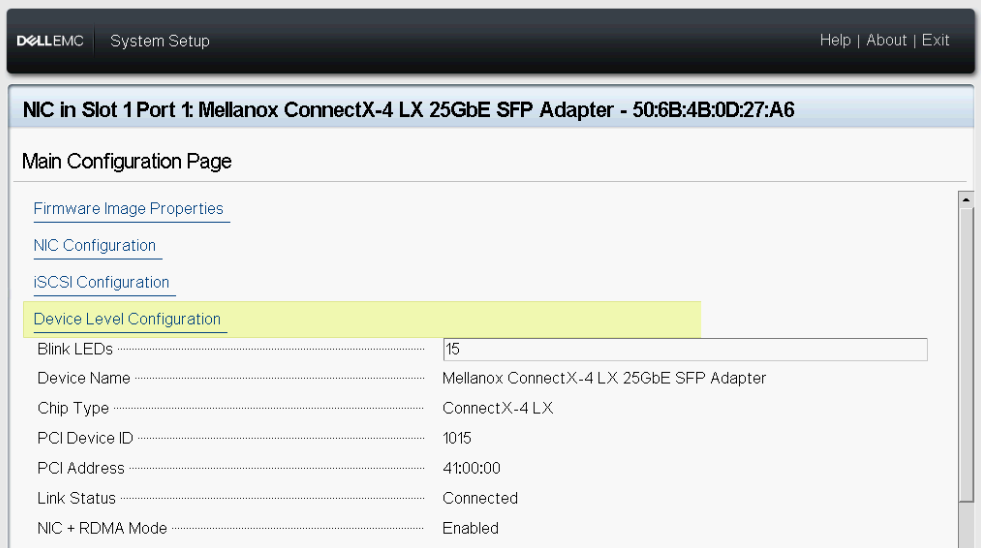981x548 pixels.
Task: Click the NIC + RDMA Mode label
Action: click(x=102, y=528)
